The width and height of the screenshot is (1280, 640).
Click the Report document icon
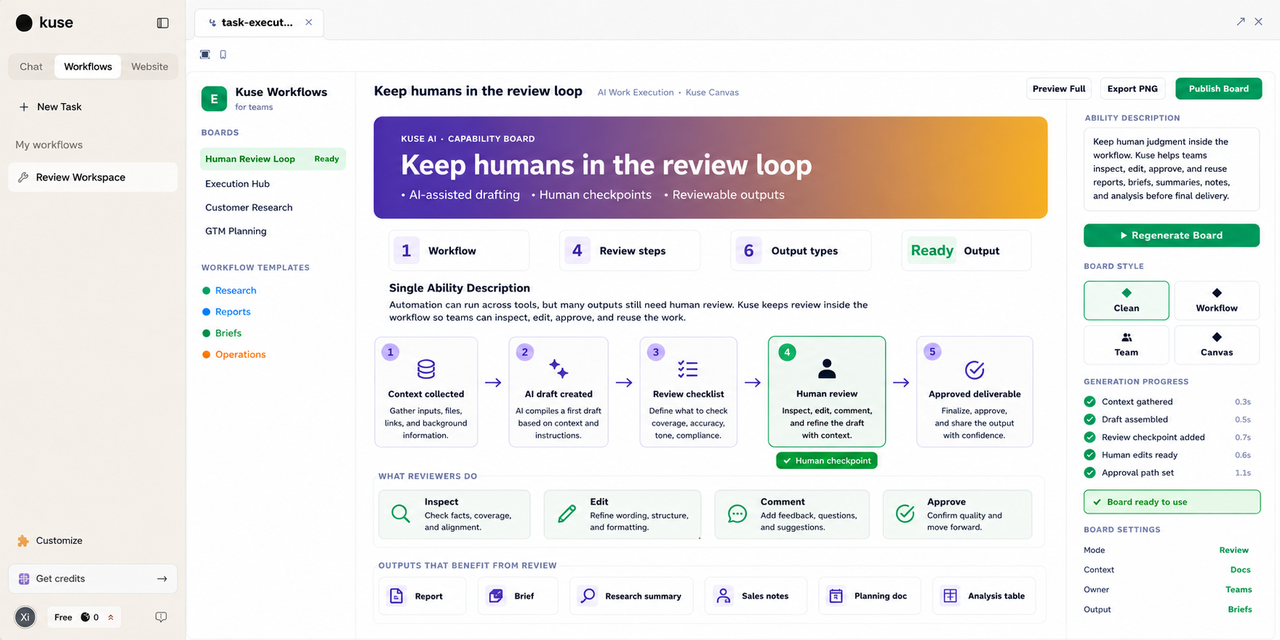coord(396,596)
